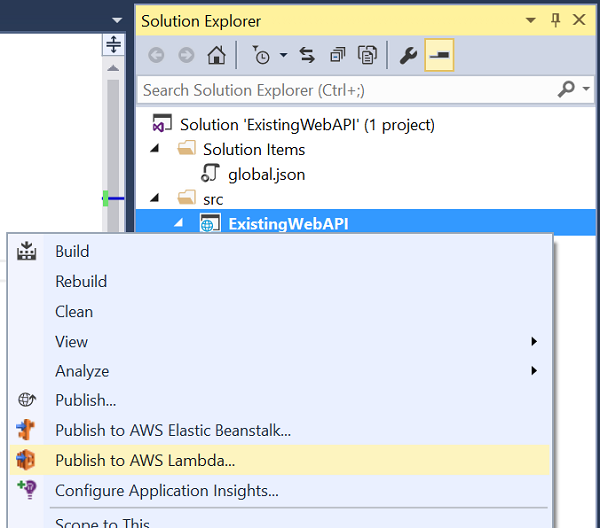Select the src folder
This screenshot has height=528, width=600.
(x=213, y=199)
